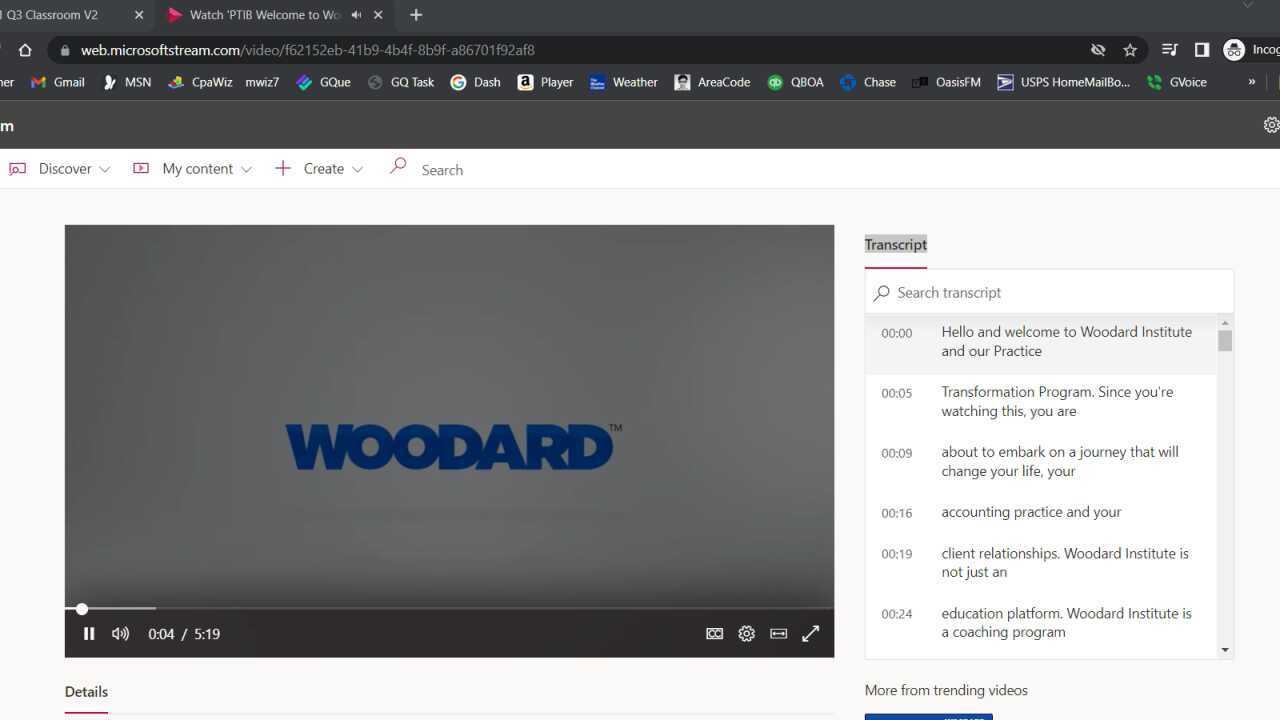
Task: Pause the video playback
Action: [x=89, y=633]
